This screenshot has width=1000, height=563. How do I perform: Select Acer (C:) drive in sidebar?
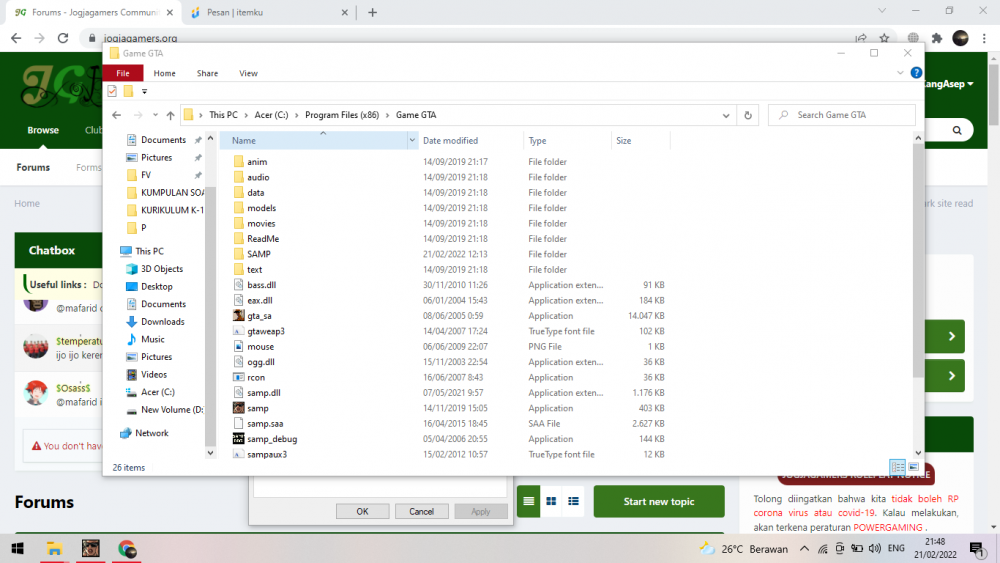pos(158,391)
